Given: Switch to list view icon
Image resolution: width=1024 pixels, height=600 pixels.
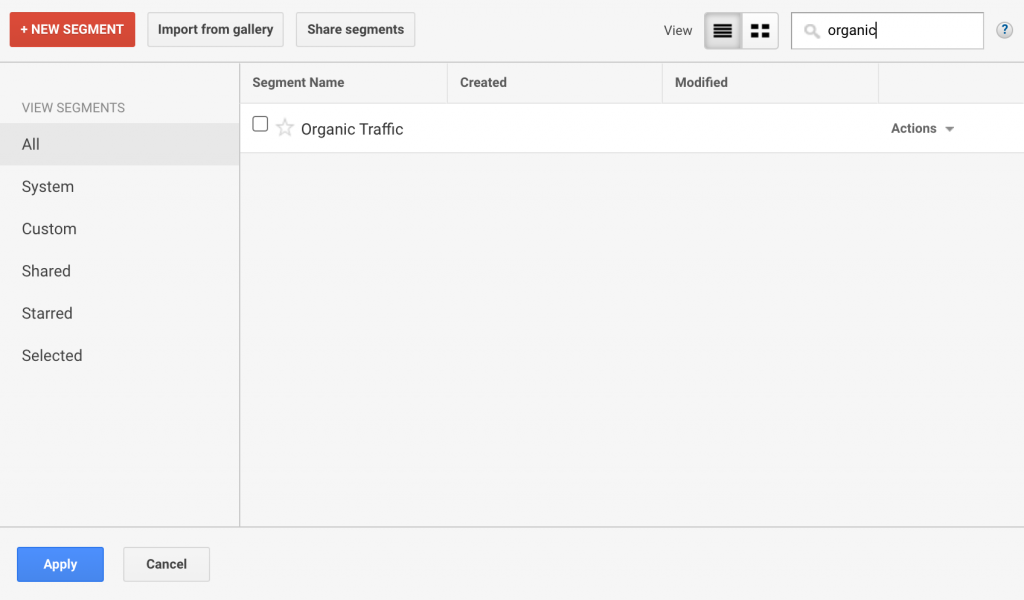Looking at the screenshot, I should [723, 31].
